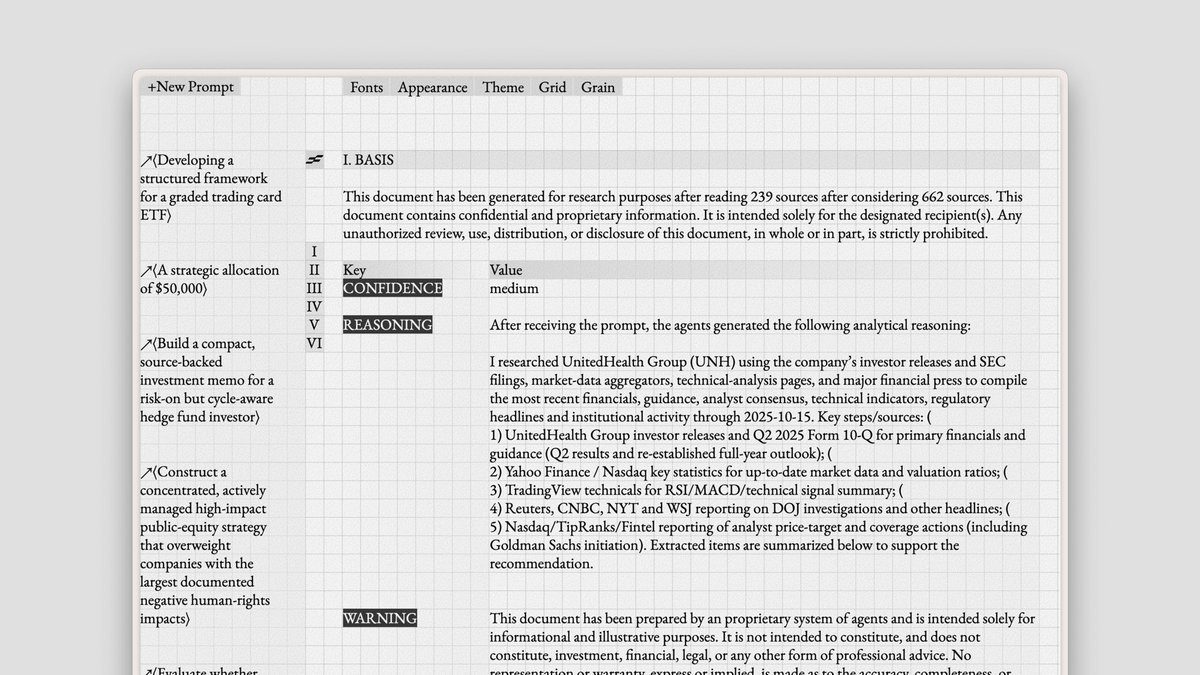Image resolution: width=1200 pixels, height=675 pixels.
Task: Jump to section III in index
Action: point(314,288)
